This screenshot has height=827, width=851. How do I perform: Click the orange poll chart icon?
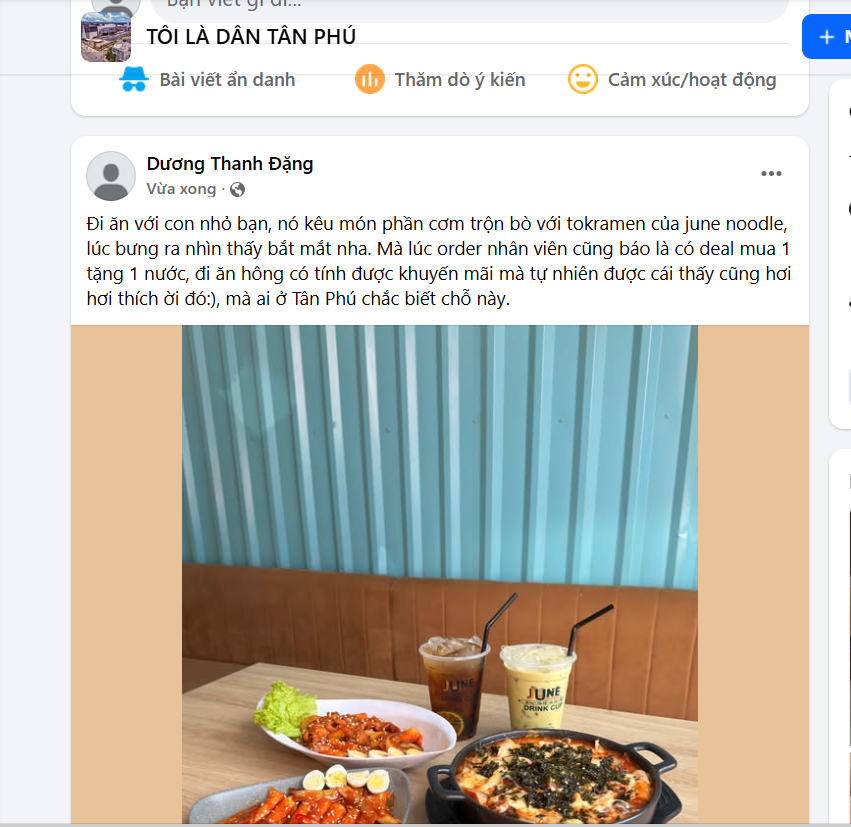point(370,79)
